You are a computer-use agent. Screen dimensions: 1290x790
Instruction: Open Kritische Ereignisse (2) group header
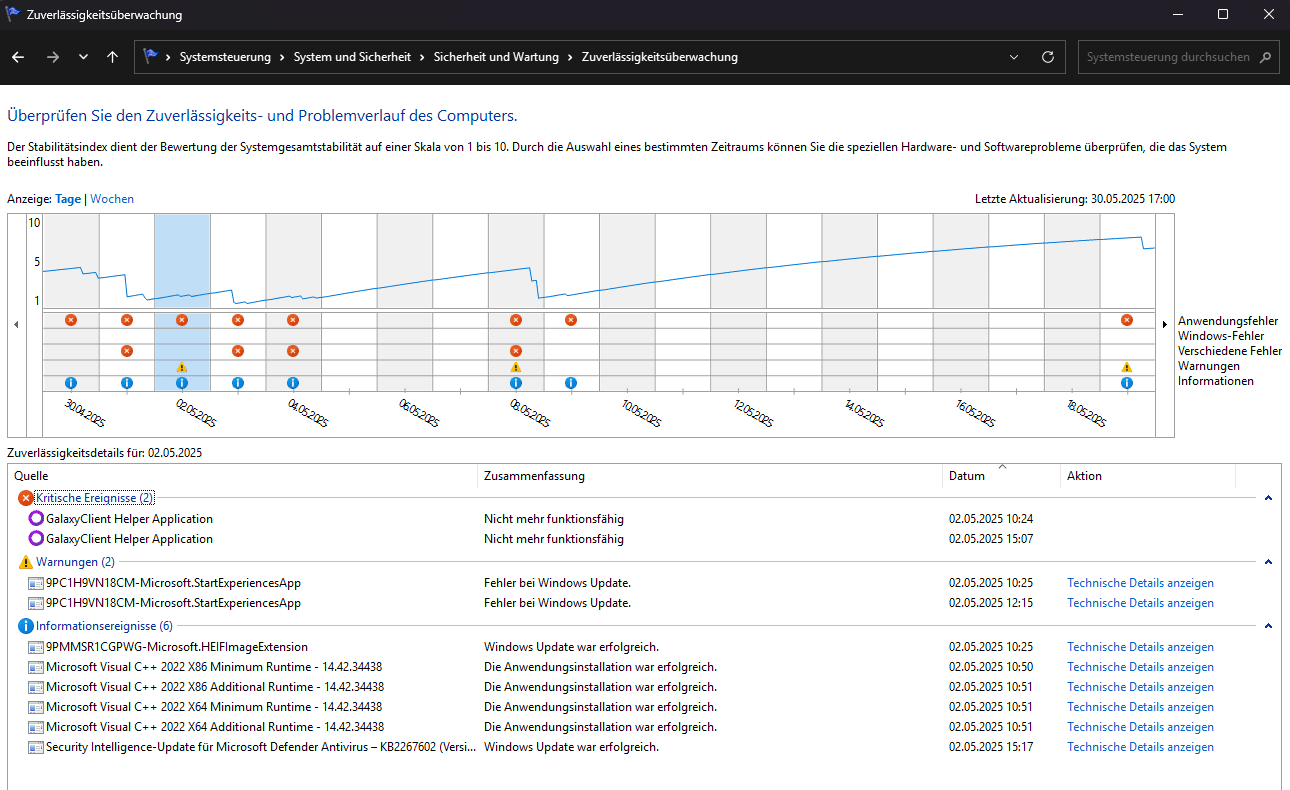pyautogui.click(x=95, y=498)
